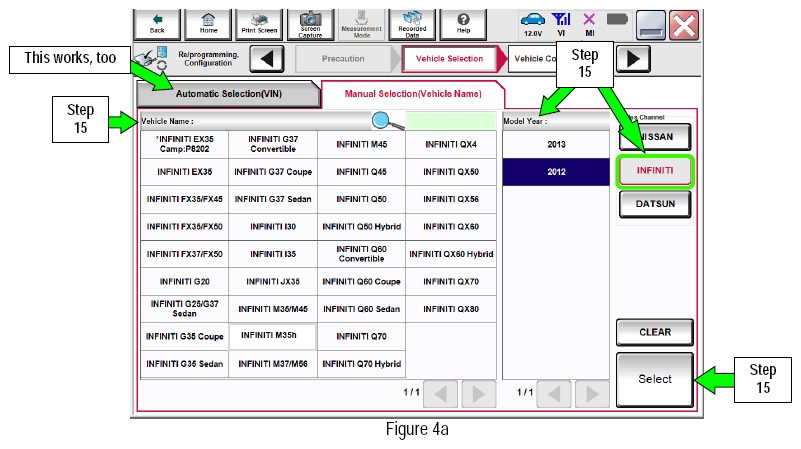Open Measurement Mode icon
The image size is (801, 449).
361,24
